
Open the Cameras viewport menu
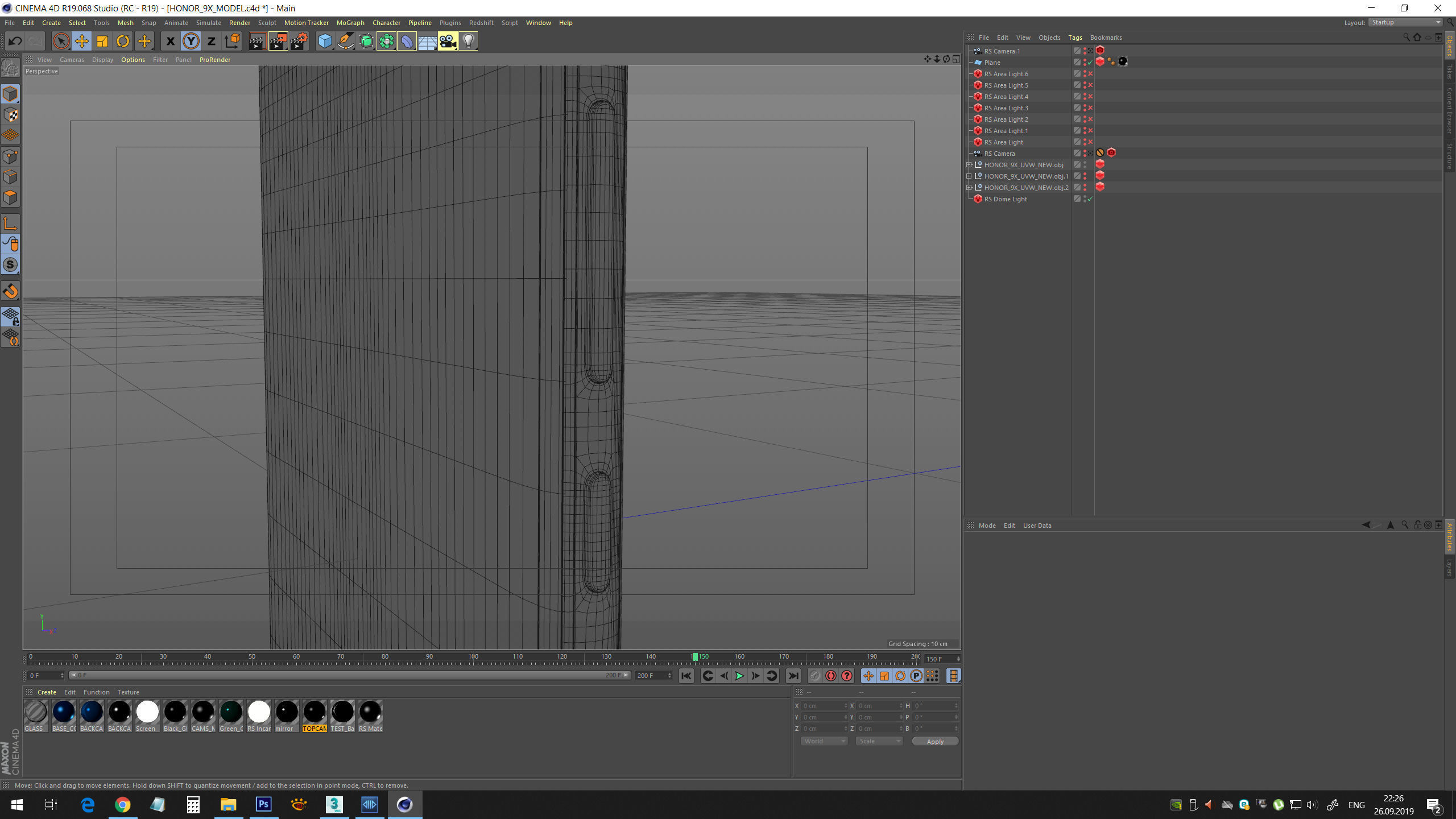tap(72, 60)
